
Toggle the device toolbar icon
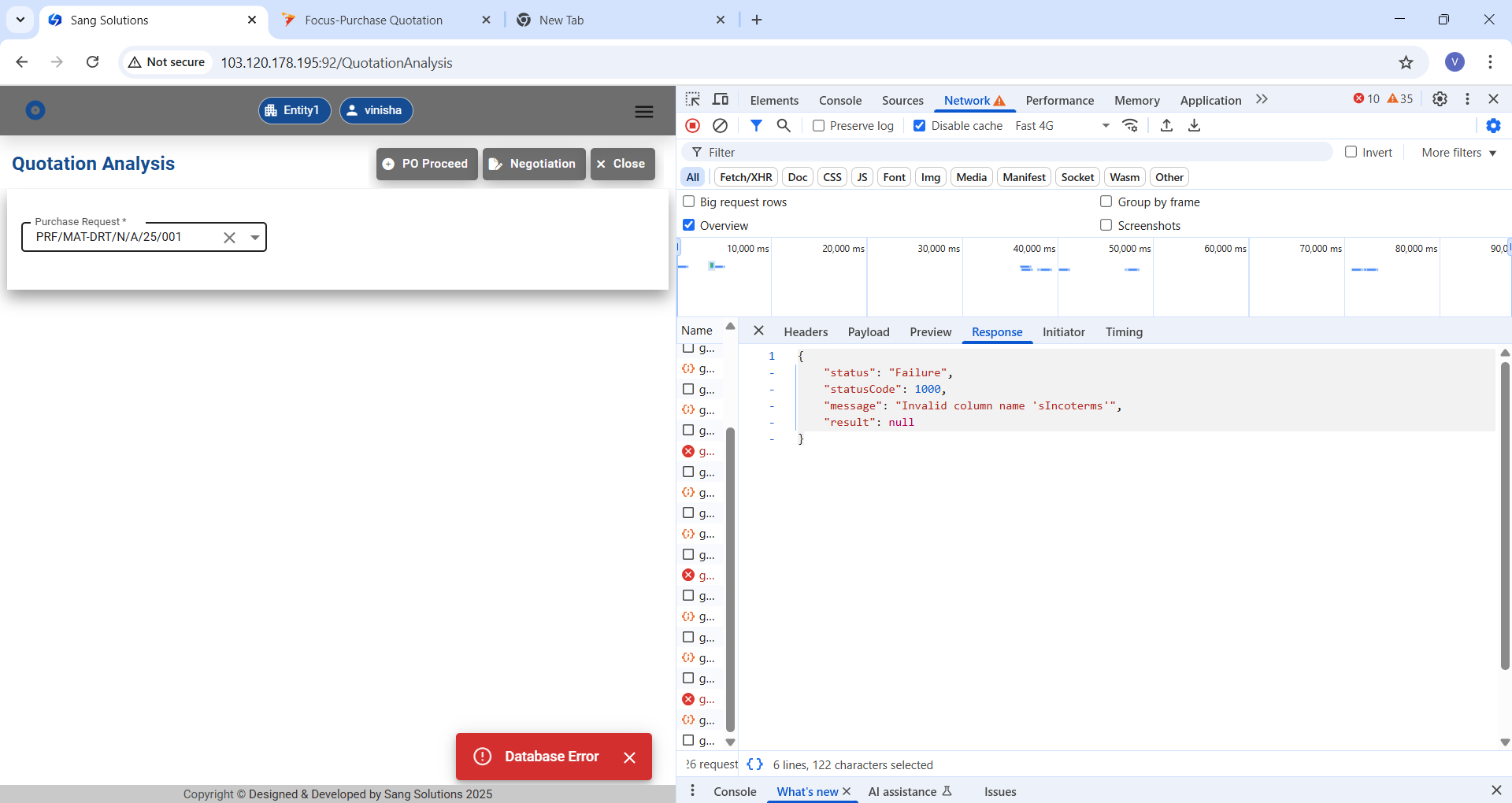(x=721, y=99)
